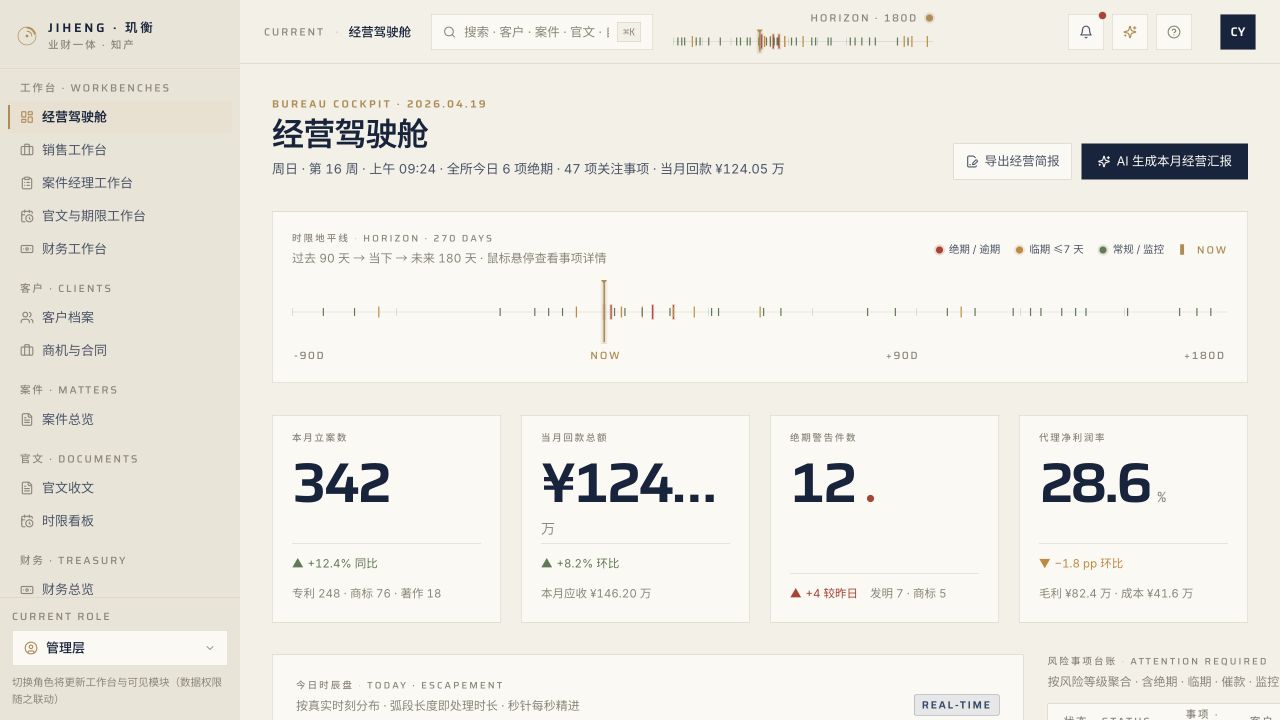Viewport: 1280px width, 720px height.
Task: Click the 官文与期限工作台 calendar-clock icon
Action: coord(27,216)
